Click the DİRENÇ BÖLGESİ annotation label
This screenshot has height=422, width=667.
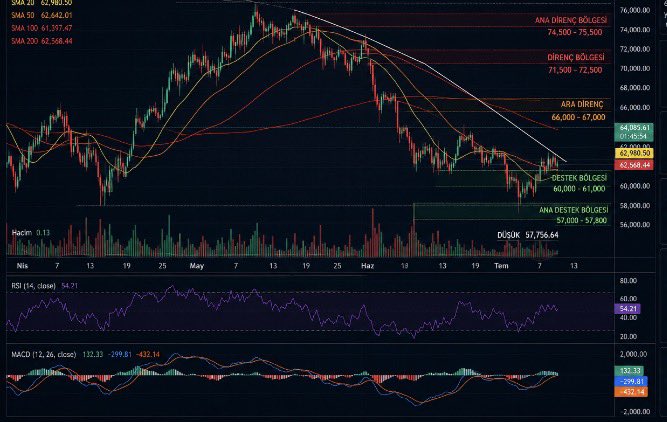pos(575,57)
